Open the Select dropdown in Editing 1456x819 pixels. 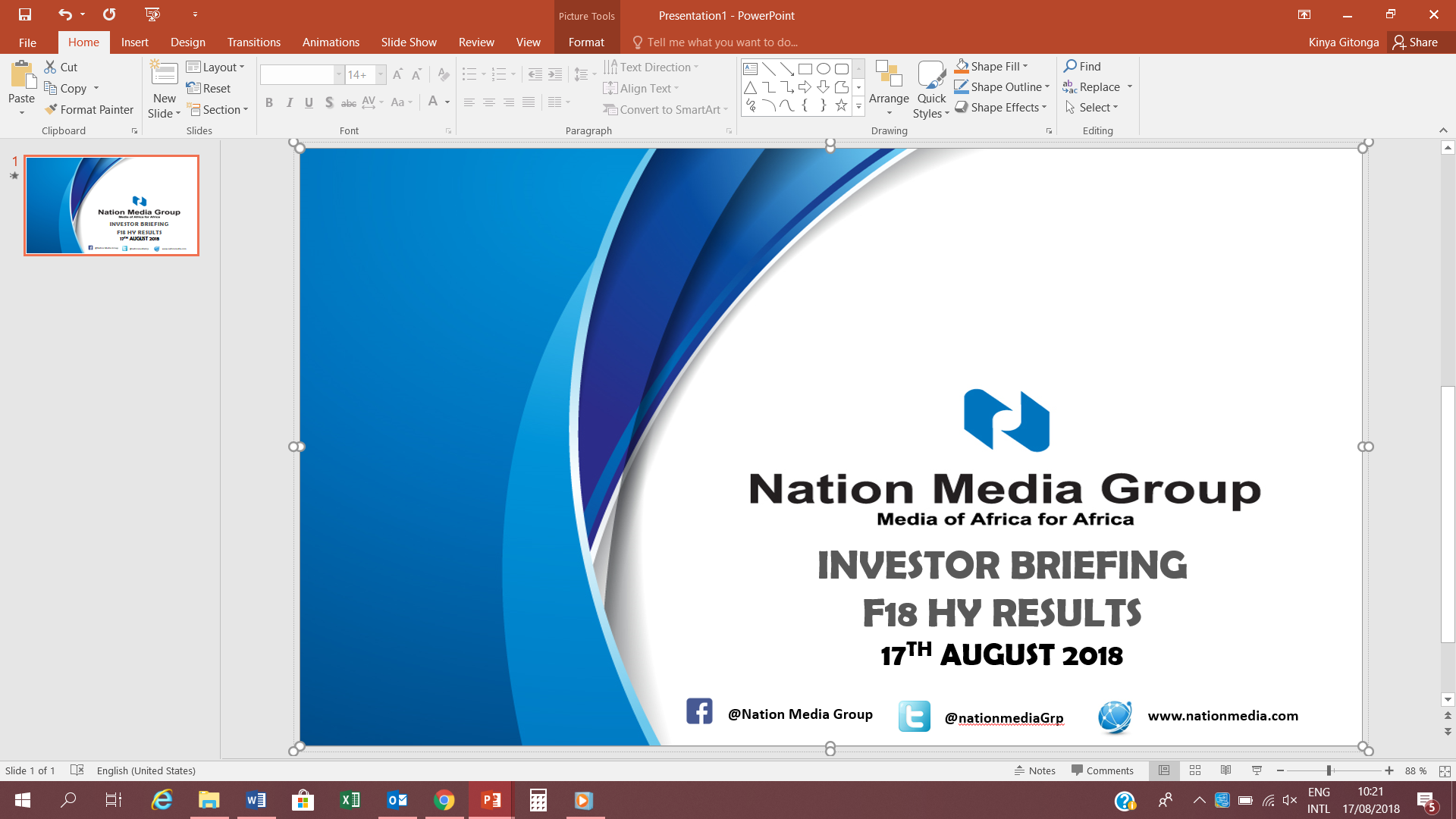(x=1091, y=107)
